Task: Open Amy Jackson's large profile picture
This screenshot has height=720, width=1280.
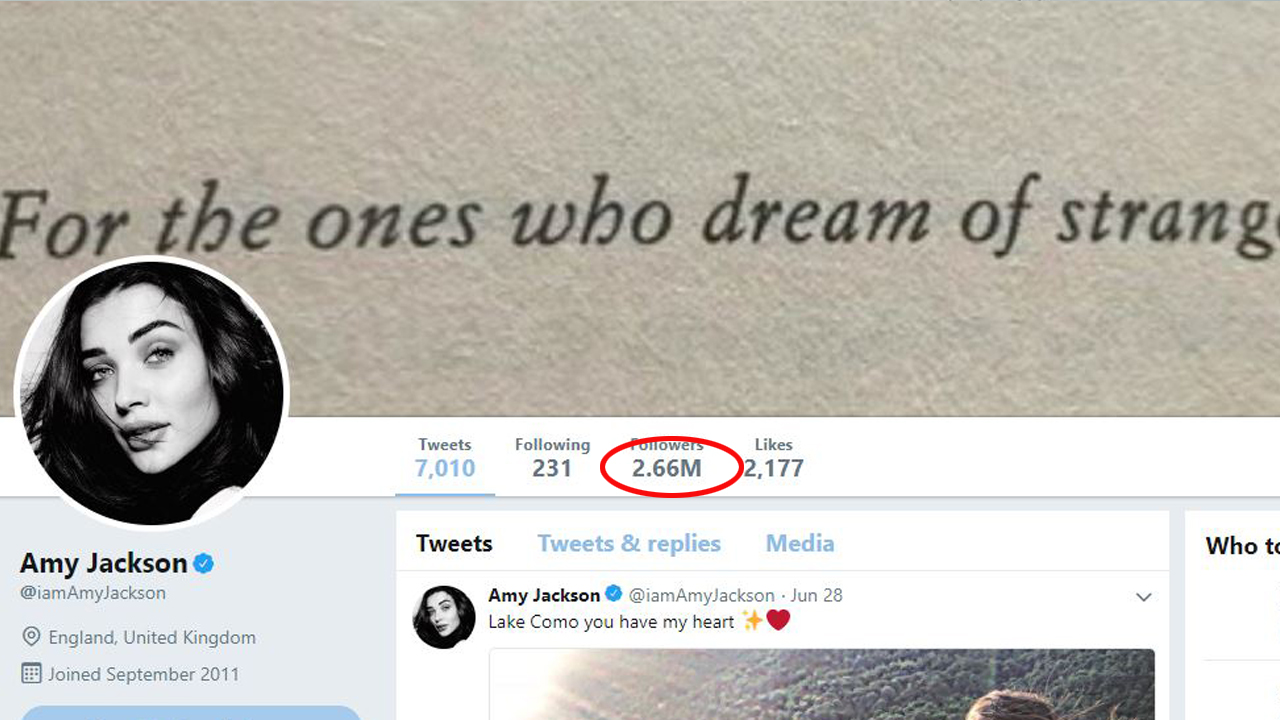Action: point(152,392)
